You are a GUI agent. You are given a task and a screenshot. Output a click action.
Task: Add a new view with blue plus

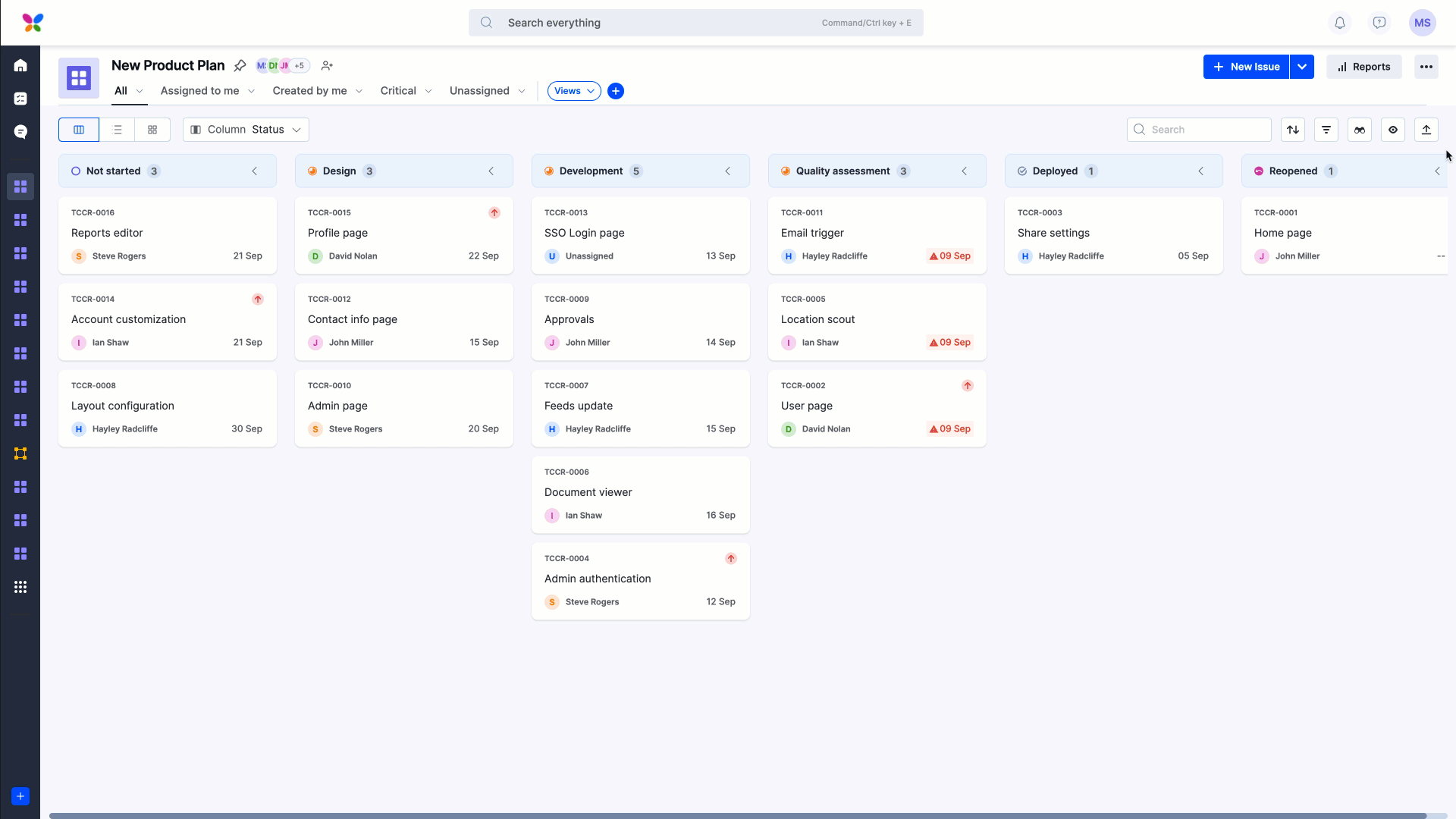(616, 91)
